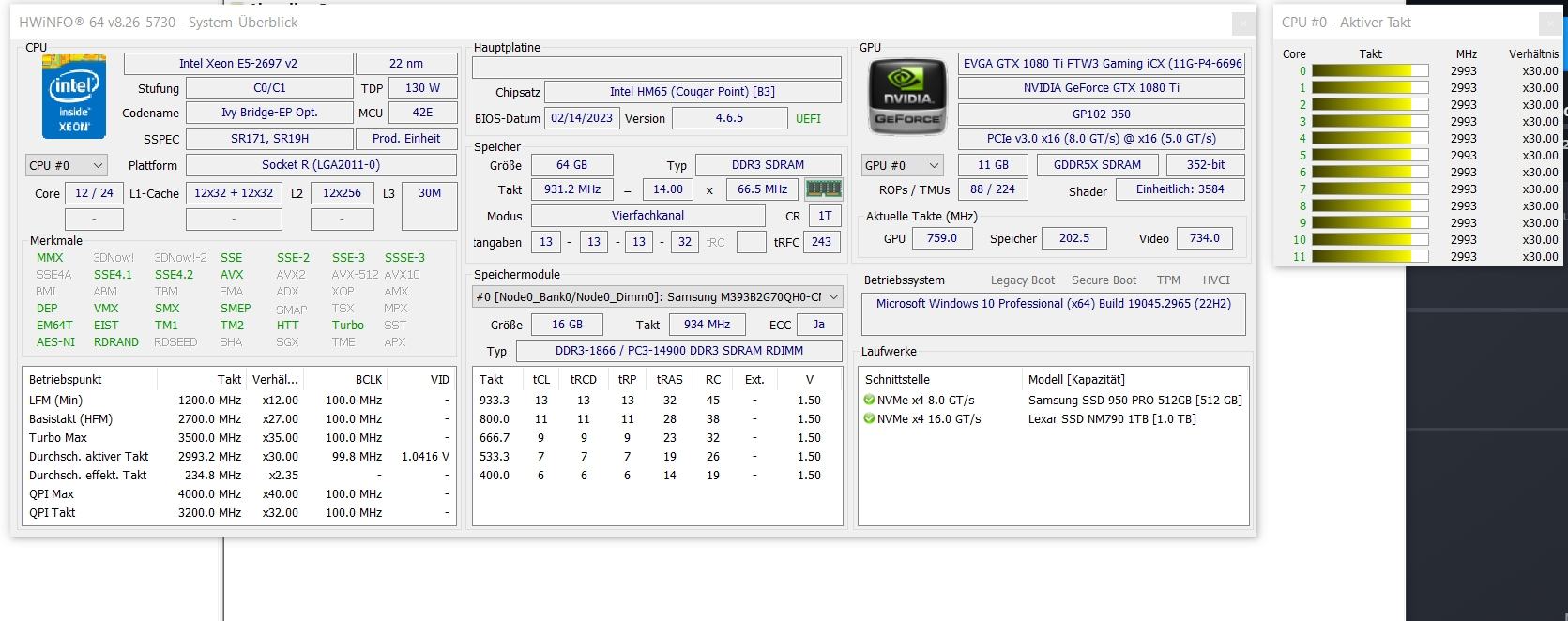The width and height of the screenshot is (1568, 621).
Task: Close the System-Überblick window
Action: tap(1242, 23)
